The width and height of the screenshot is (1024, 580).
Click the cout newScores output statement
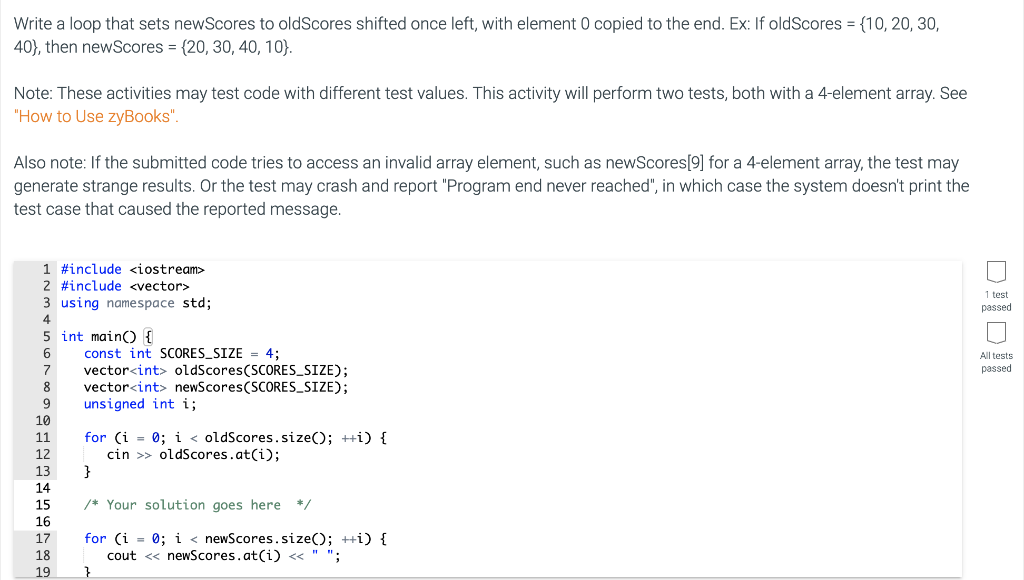pyautogui.click(x=223, y=556)
